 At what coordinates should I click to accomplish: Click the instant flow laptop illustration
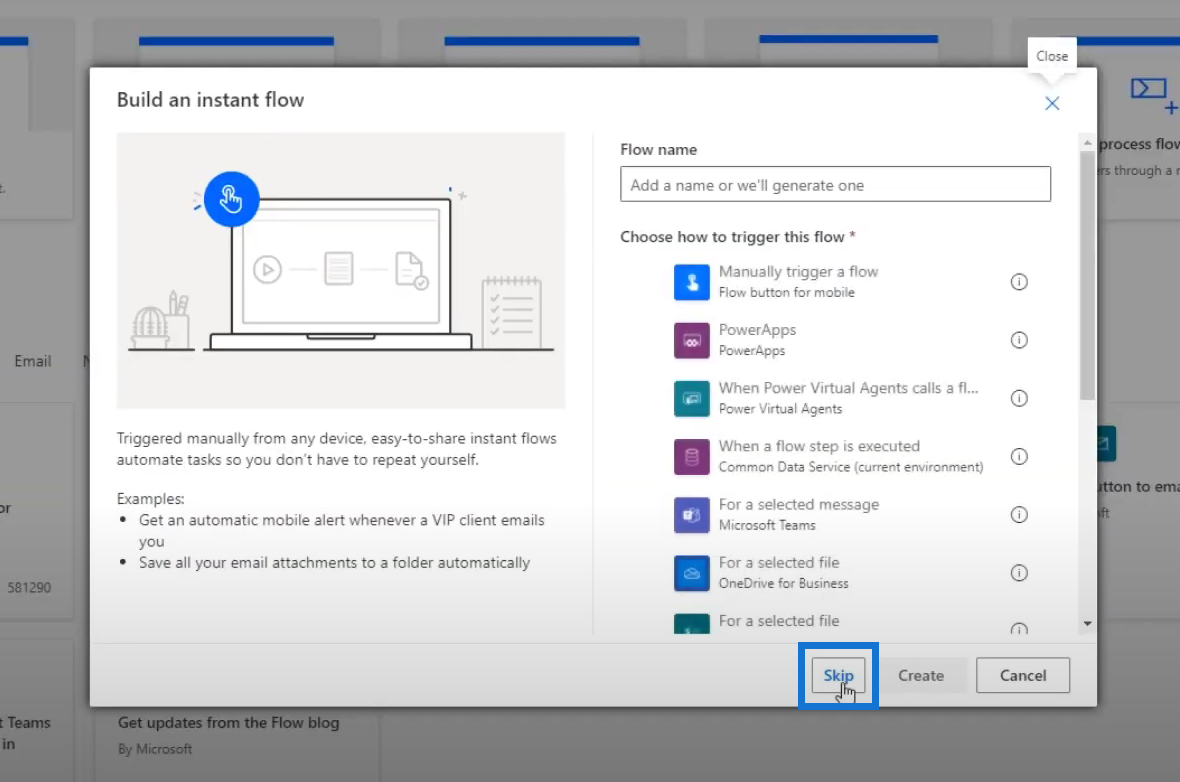click(340, 270)
